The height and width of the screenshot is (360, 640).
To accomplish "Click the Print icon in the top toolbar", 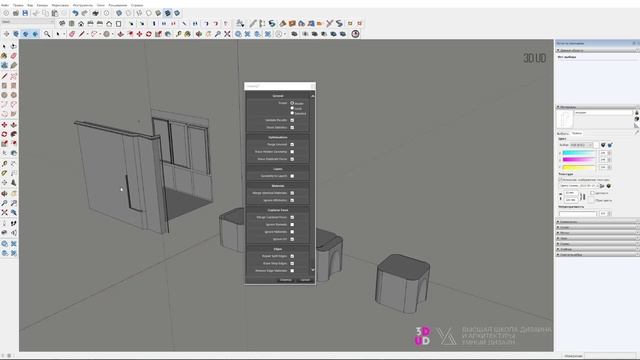I will [95, 13].
